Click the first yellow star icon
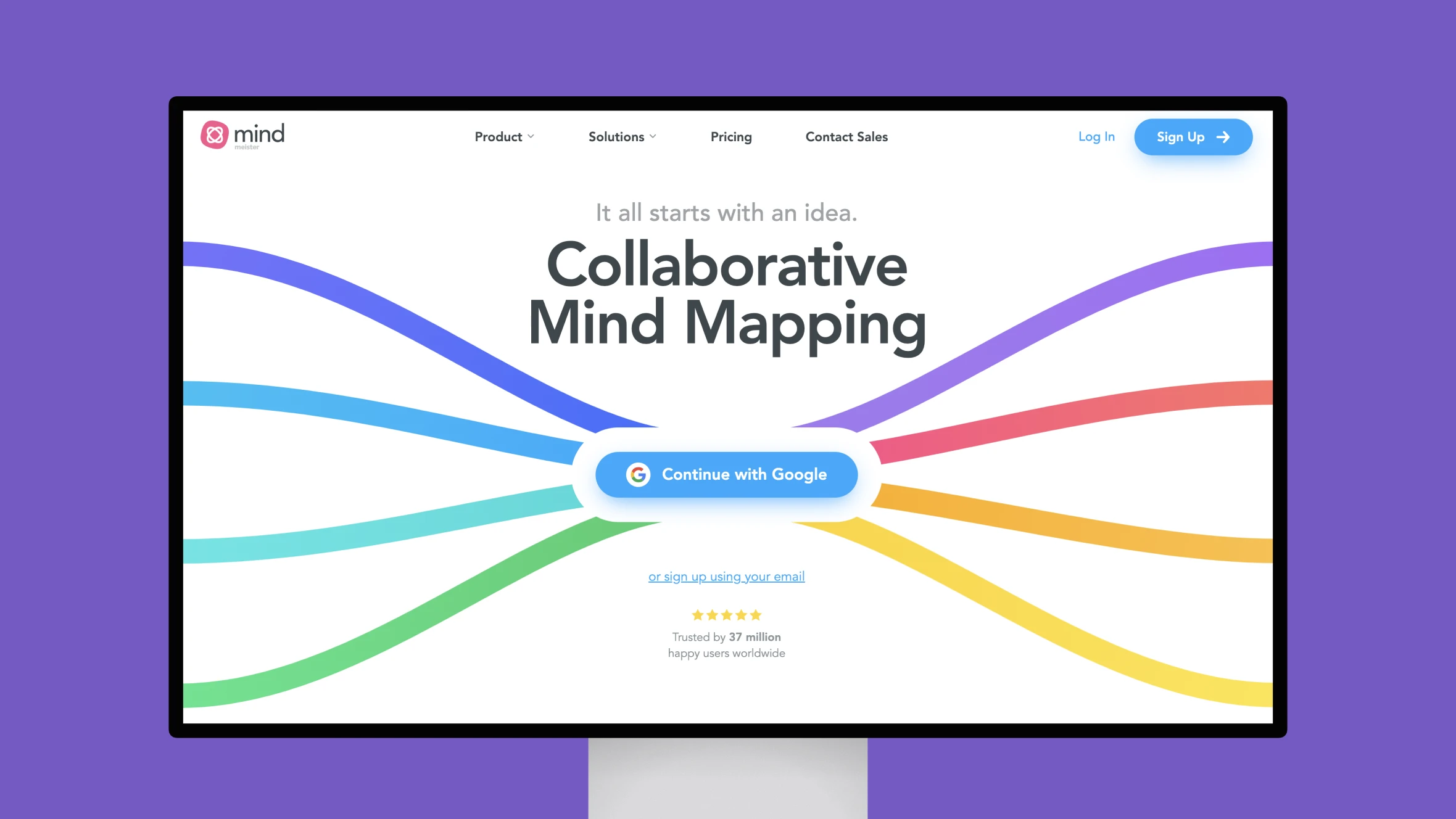 click(697, 615)
